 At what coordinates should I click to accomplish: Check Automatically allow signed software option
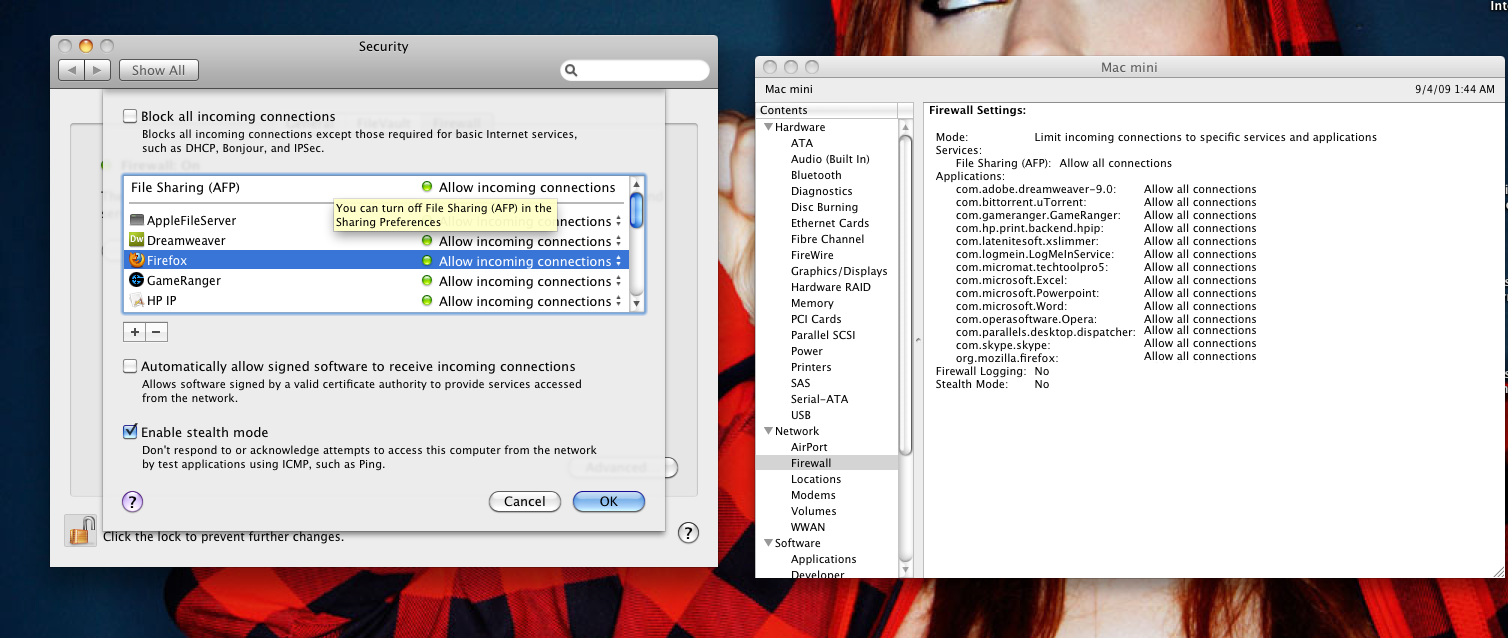[130, 366]
